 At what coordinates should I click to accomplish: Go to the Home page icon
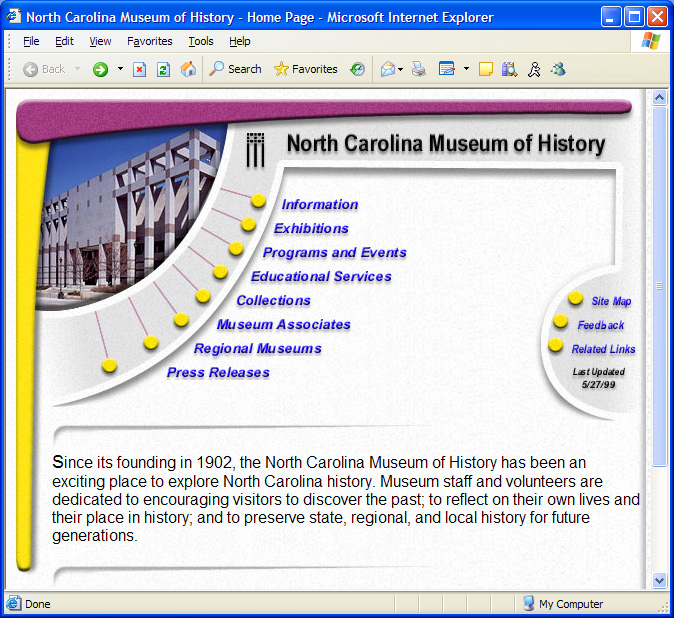pos(188,69)
